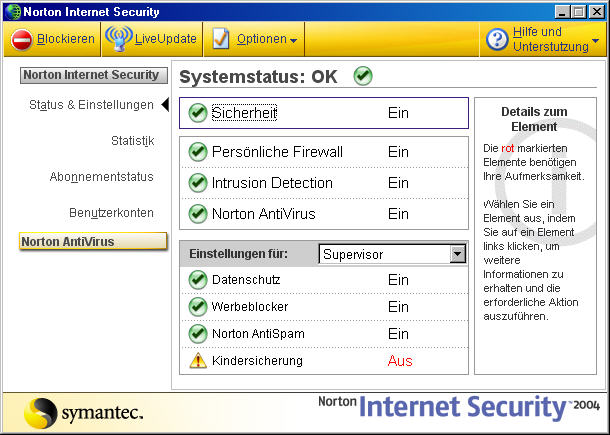610x435 pixels.
Task: Expand the Hilfe und Unterstützung arrow
Action: point(595,40)
